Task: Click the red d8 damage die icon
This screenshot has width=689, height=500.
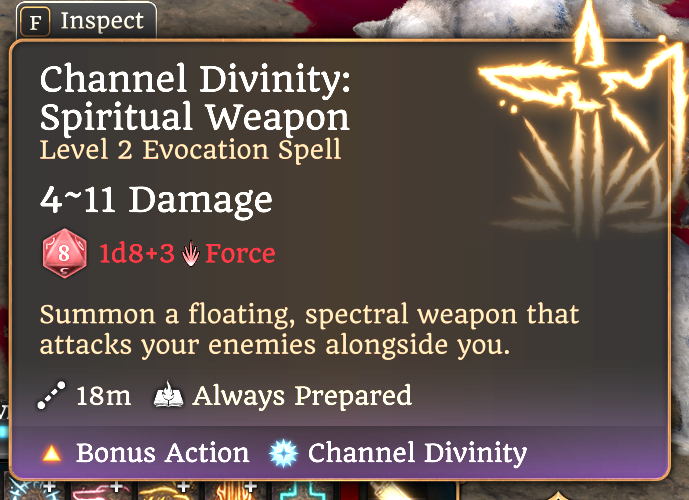Action: point(64,253)
